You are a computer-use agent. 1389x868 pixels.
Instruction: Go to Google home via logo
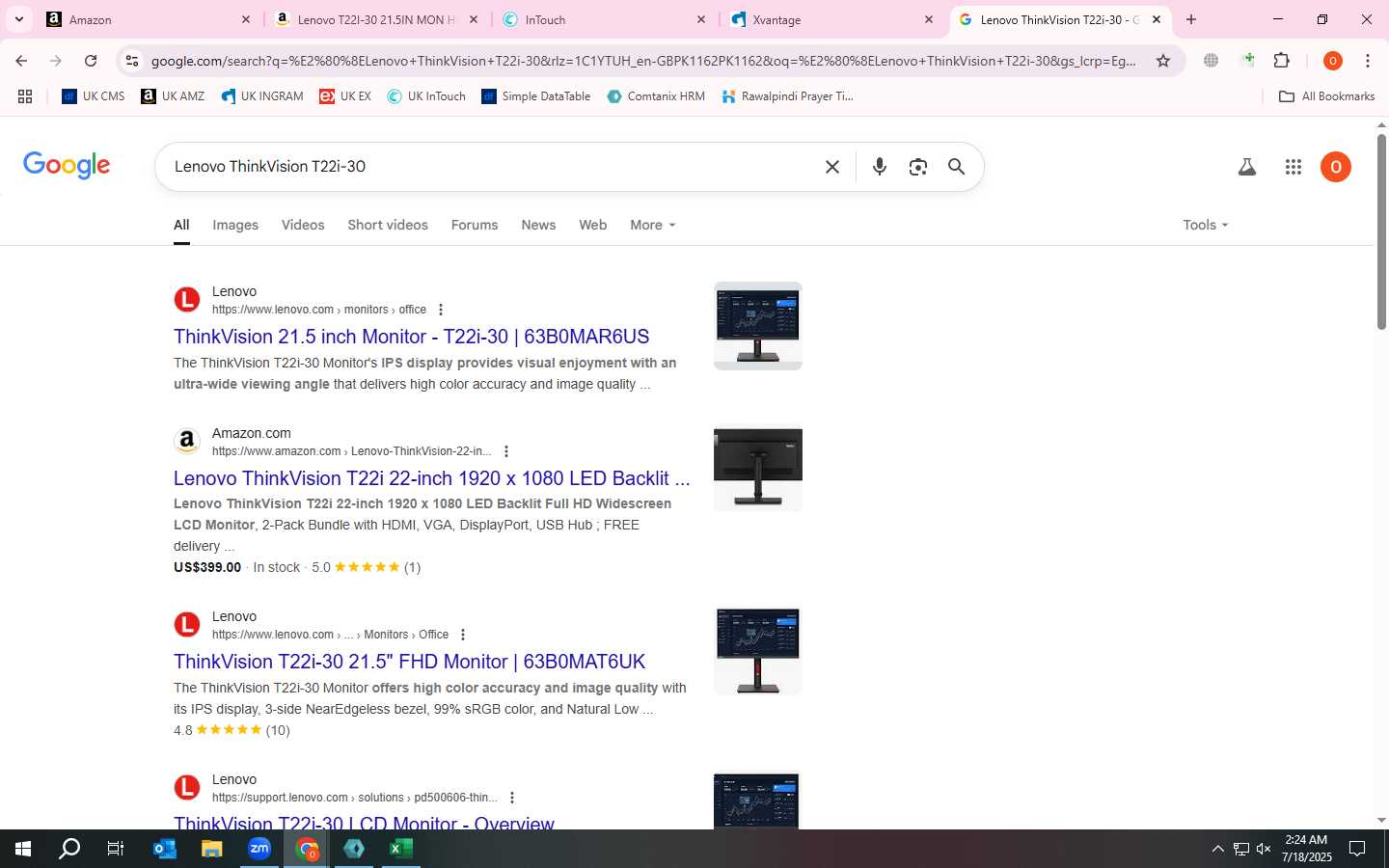[67, 165]
